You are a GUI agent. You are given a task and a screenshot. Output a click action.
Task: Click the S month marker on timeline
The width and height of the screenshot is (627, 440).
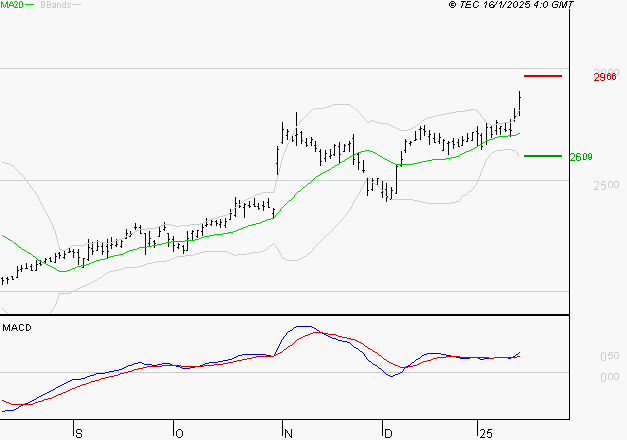79,434
